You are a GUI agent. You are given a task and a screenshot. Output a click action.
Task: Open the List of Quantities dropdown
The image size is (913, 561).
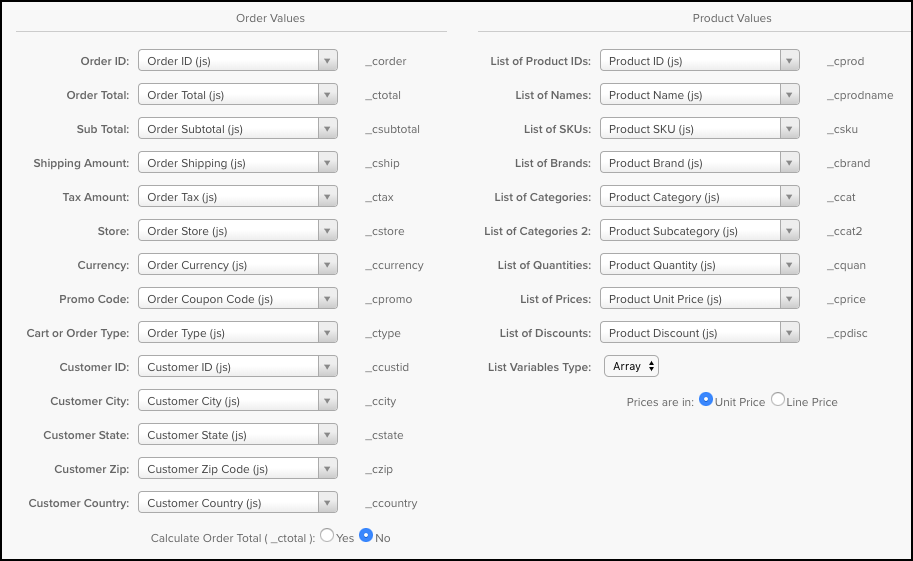coord(699,265)
